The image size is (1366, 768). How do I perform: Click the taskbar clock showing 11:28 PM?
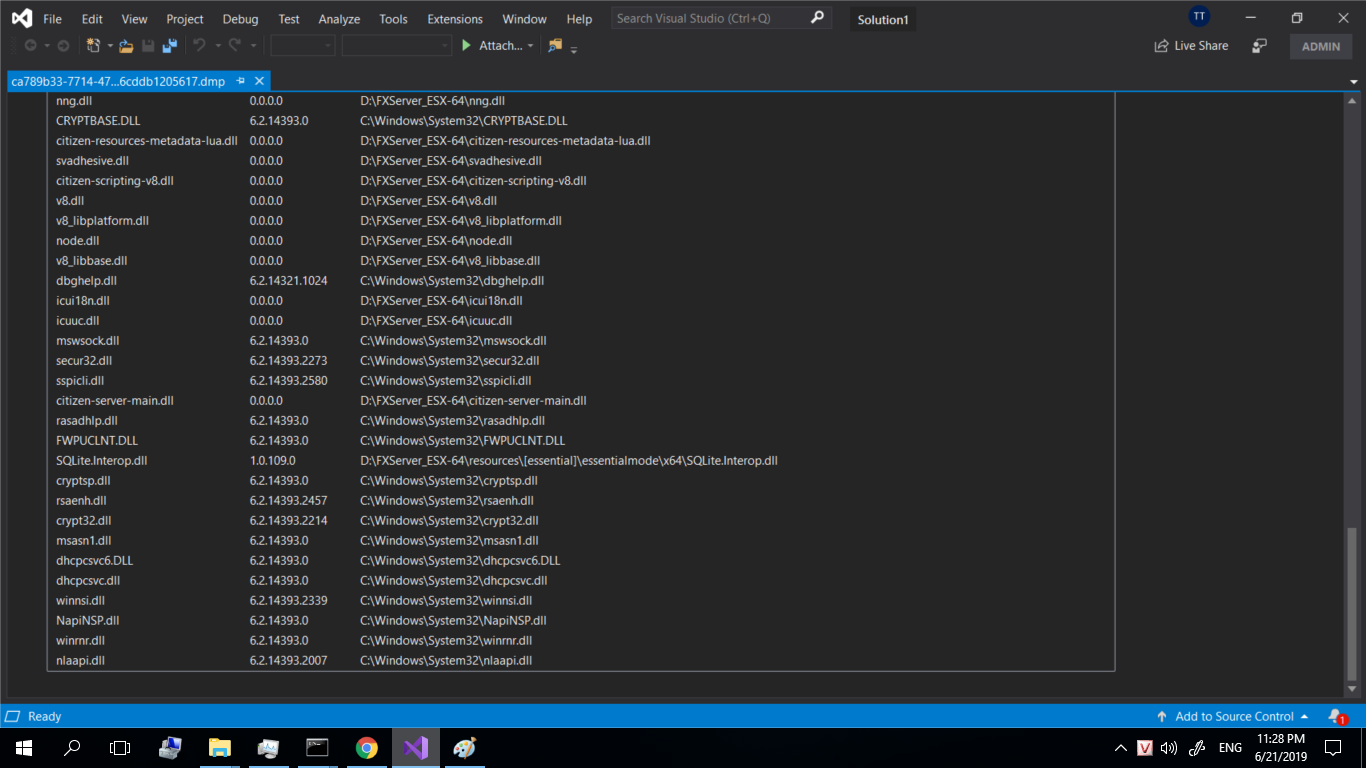click(1281, 747)
